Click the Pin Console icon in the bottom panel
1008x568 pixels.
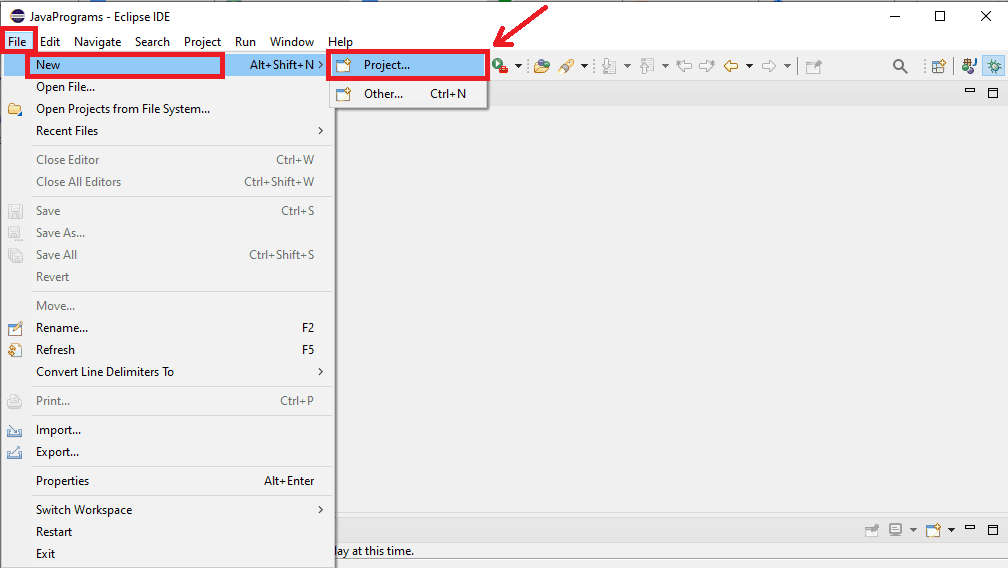[x=872, y=530]
